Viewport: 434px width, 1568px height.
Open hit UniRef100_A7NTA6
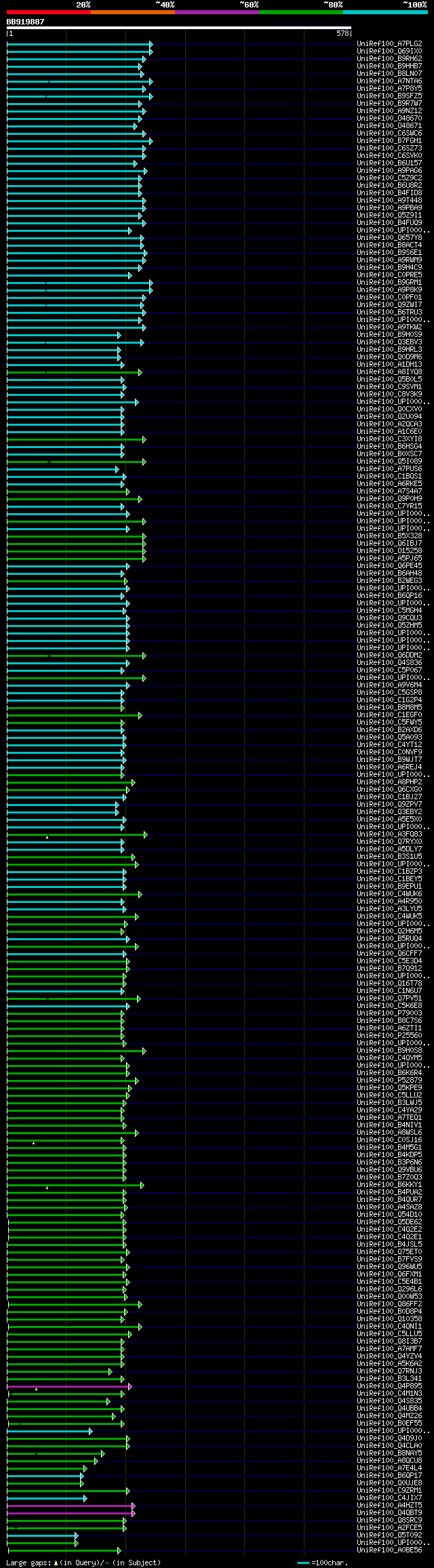(x=389, y=81)
